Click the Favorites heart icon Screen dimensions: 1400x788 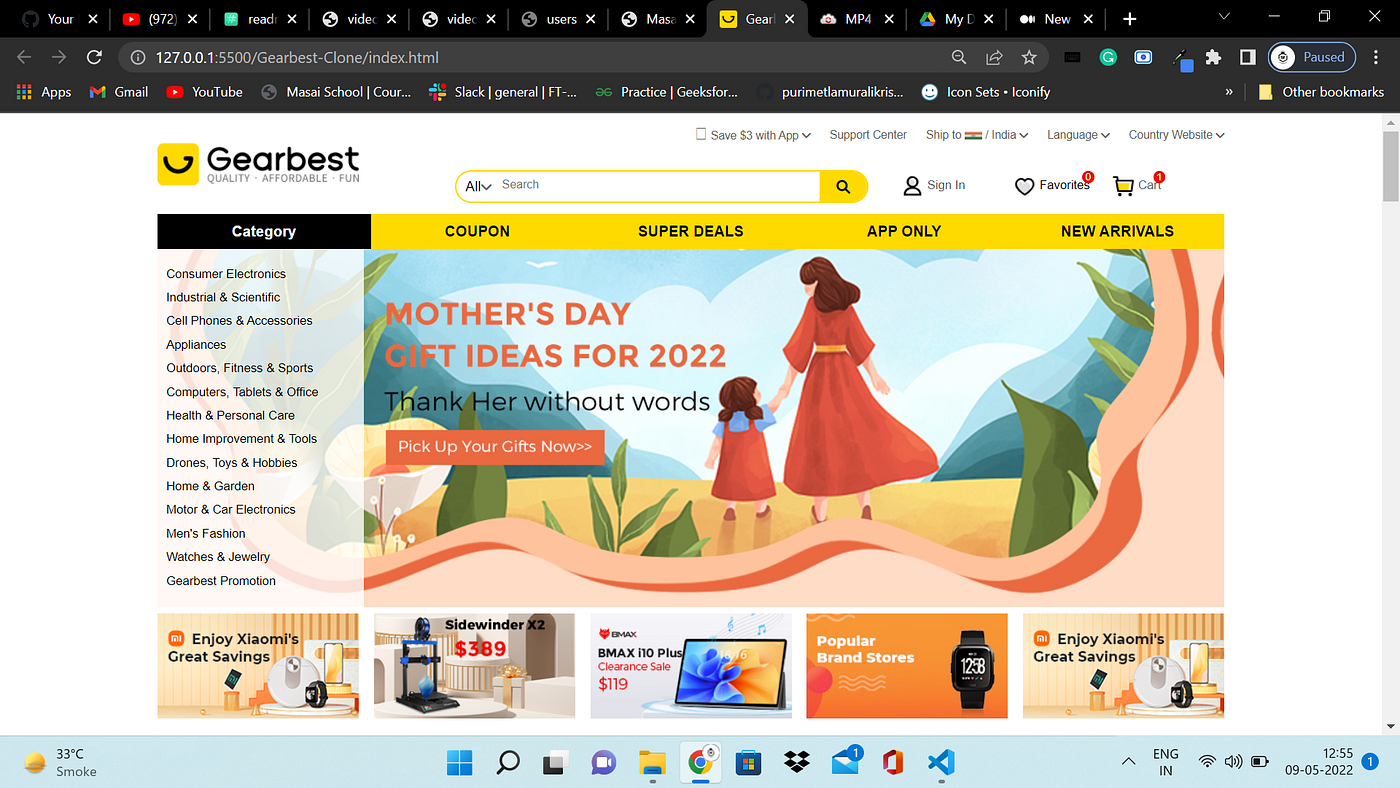[x=1024, y=186]
